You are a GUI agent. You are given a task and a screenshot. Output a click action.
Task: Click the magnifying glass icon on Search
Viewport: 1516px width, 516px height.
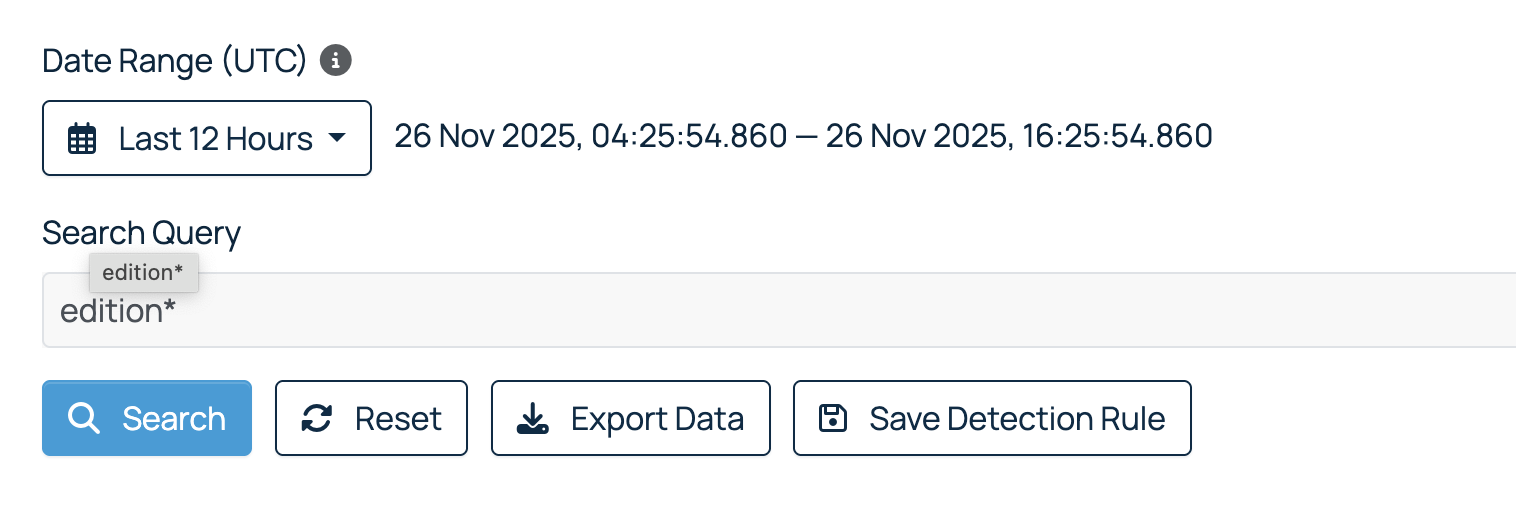(84, 418)
